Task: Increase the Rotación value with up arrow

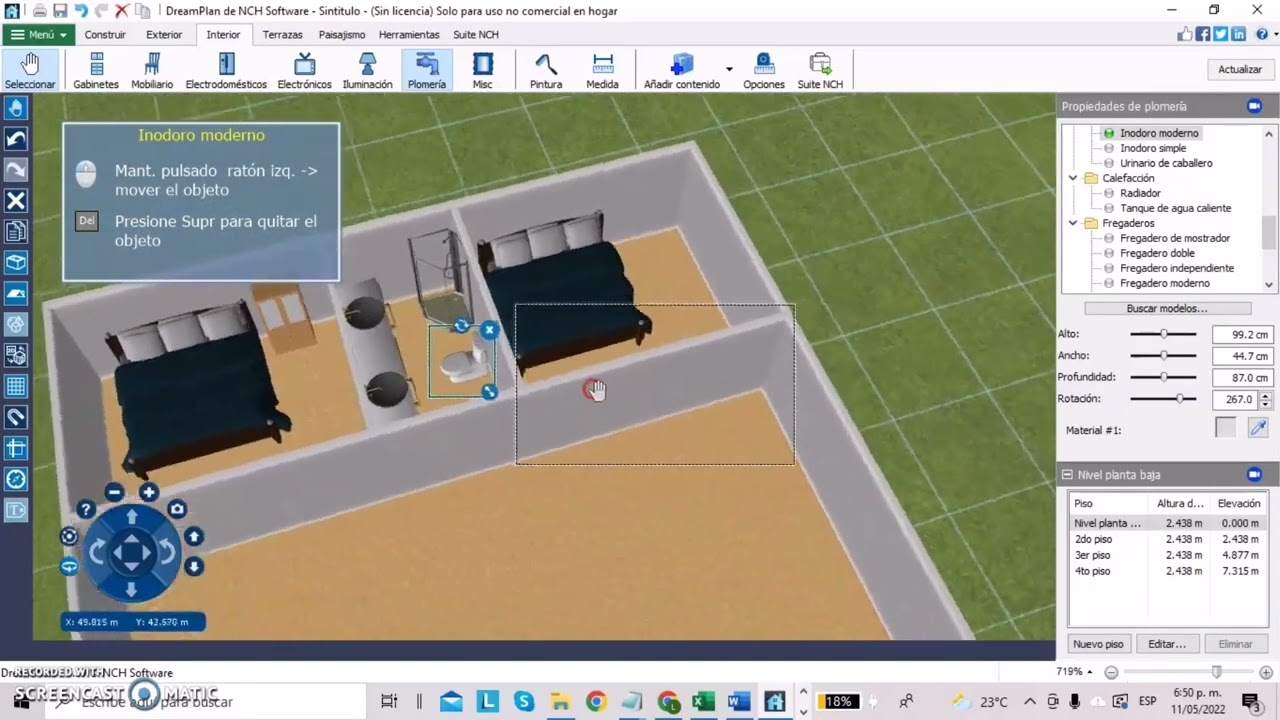Action: click(x=1266, y=395)
